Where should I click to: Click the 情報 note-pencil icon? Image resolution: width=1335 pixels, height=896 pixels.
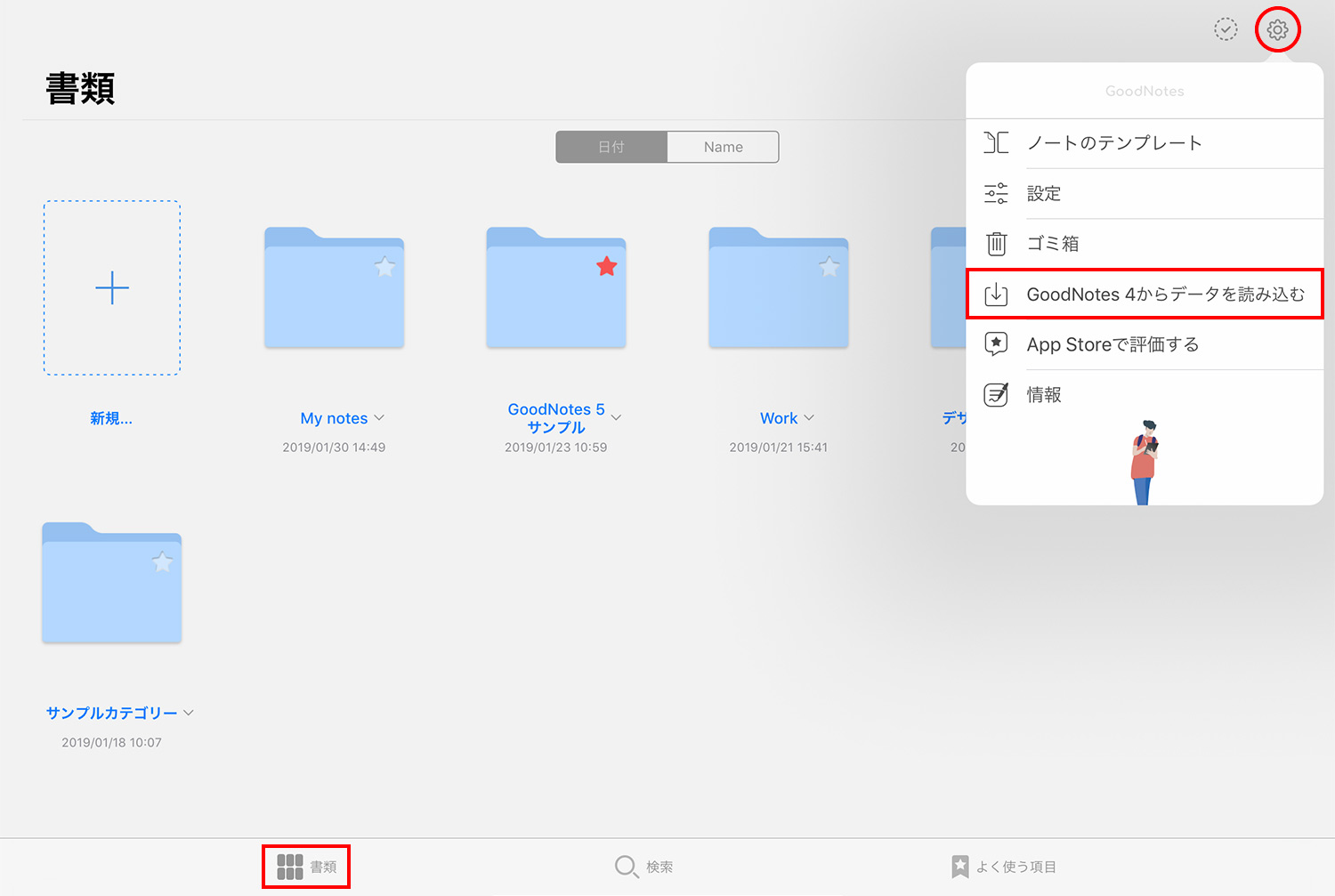point(996,394)
